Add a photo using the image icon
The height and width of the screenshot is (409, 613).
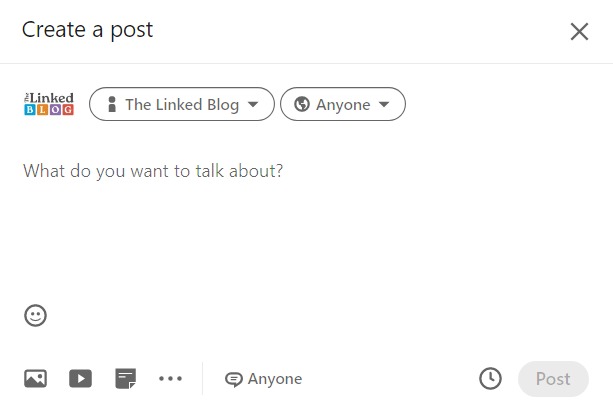click(35, 379)
